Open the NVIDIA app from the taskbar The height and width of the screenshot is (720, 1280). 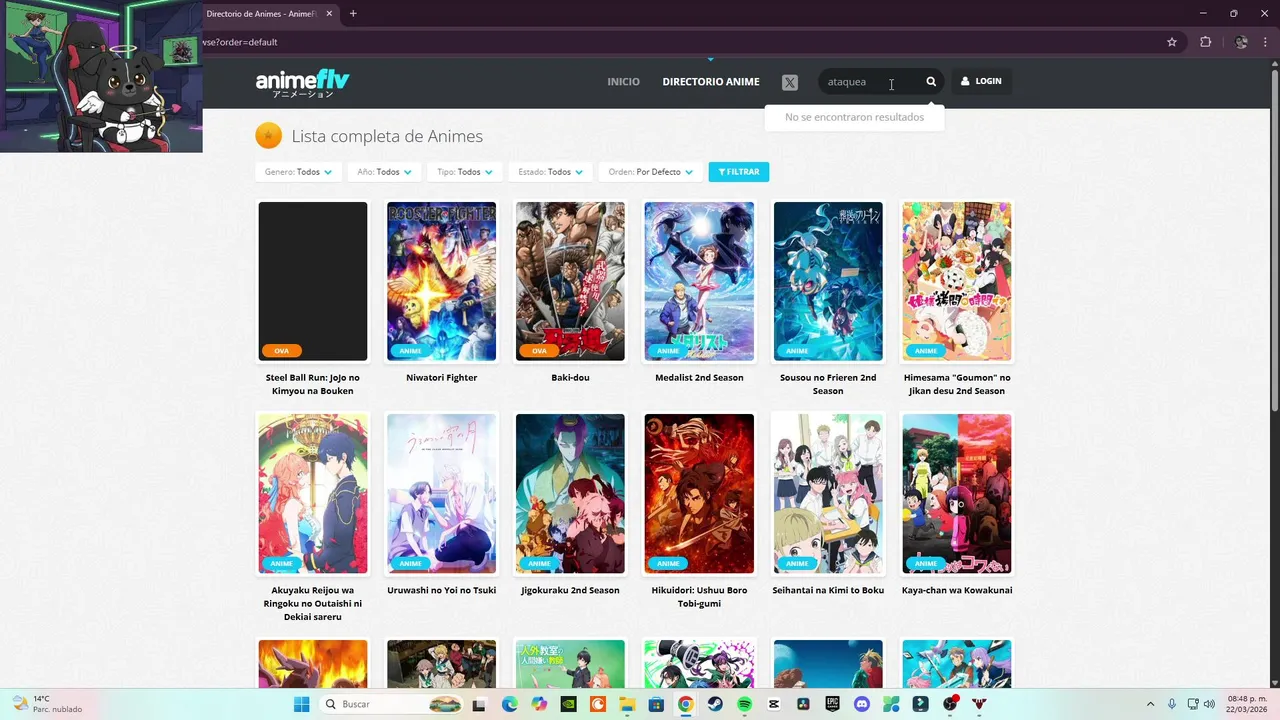point(568,704)
